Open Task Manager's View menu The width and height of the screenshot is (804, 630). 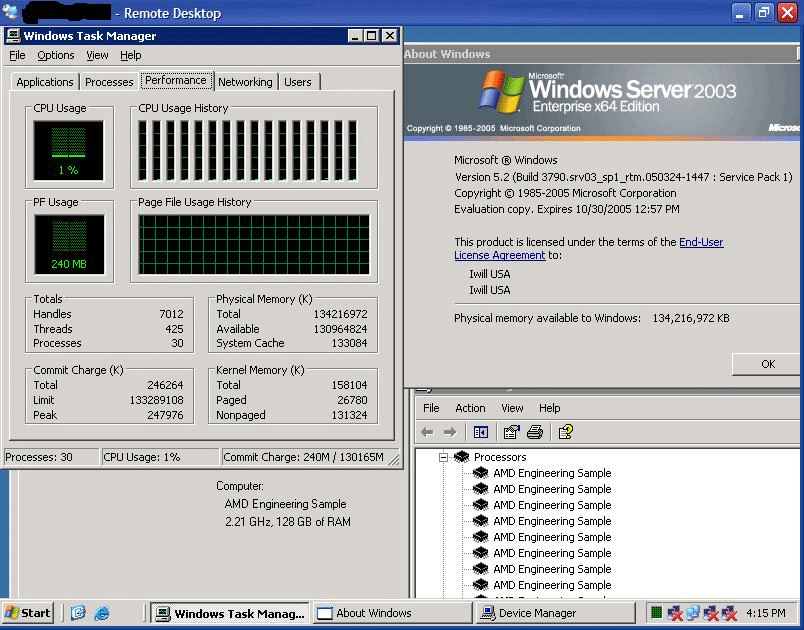click(97, 55)
